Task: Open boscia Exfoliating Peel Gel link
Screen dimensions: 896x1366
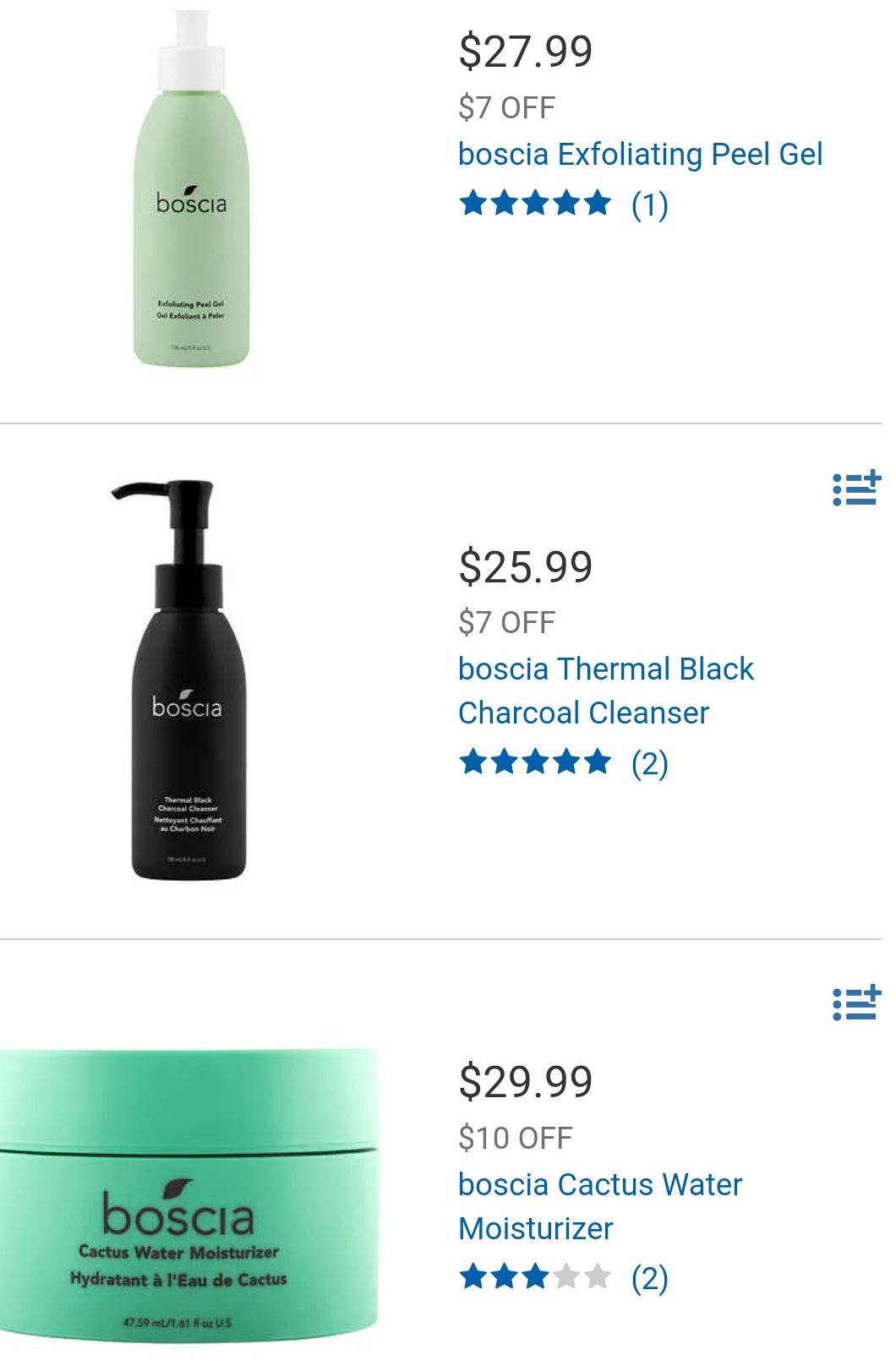Action: (x=640, y=155)
